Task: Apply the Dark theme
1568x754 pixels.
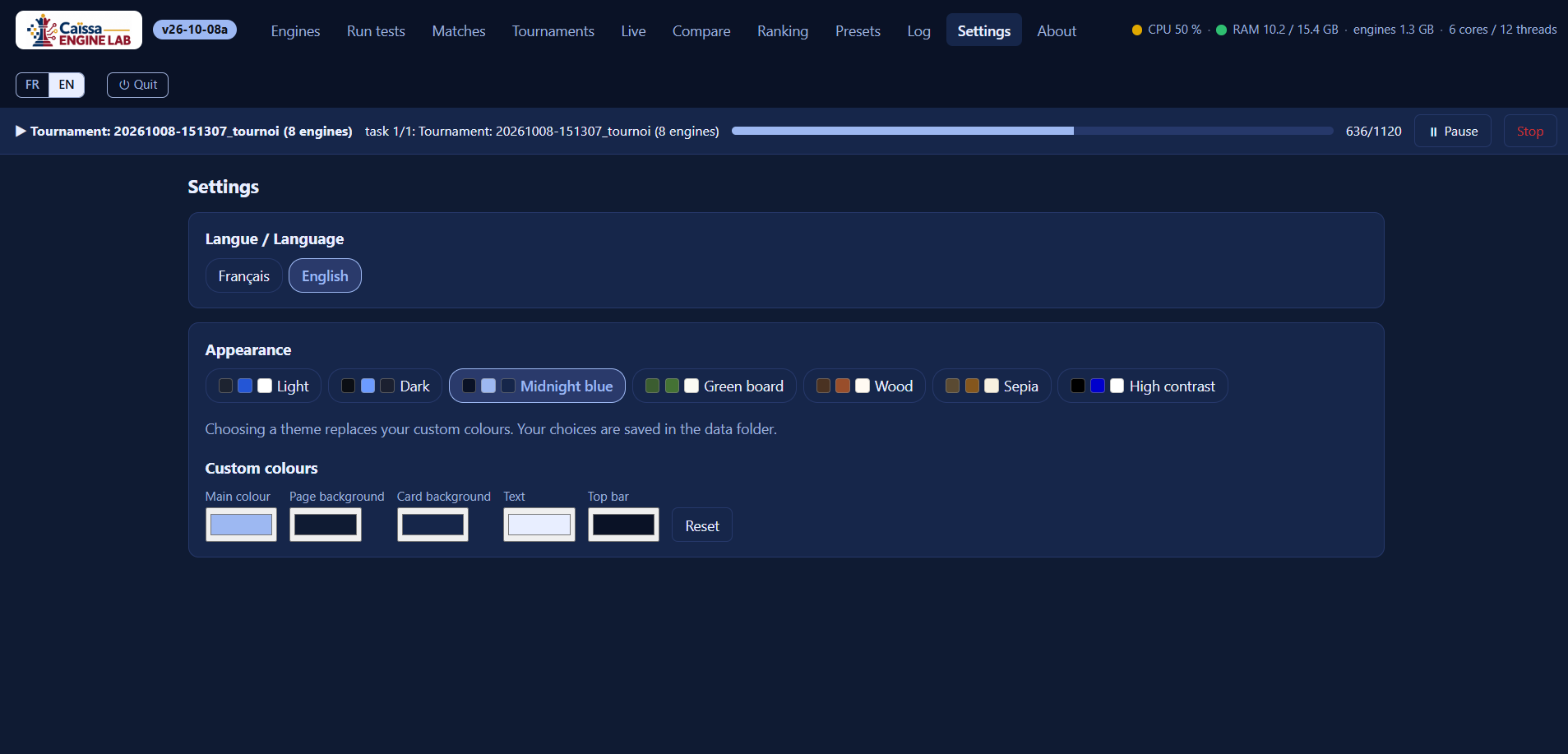Action: (x=385, y=386)
